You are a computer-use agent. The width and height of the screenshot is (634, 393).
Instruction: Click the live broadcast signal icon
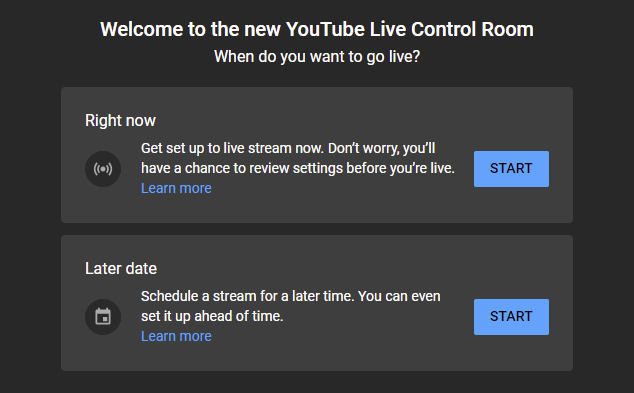pyautogui.click(x=103, y=169)
